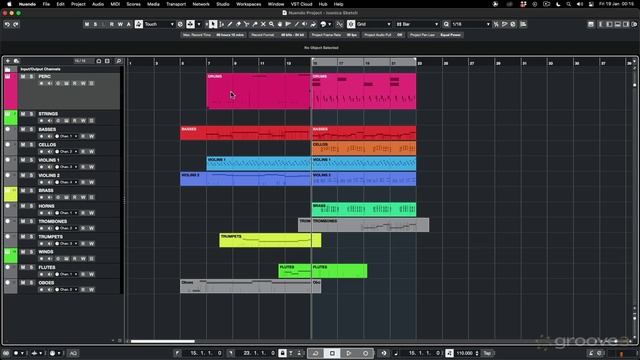Select the Mute X tool
This screenshot has height=360, width=640.
(263, 24)
